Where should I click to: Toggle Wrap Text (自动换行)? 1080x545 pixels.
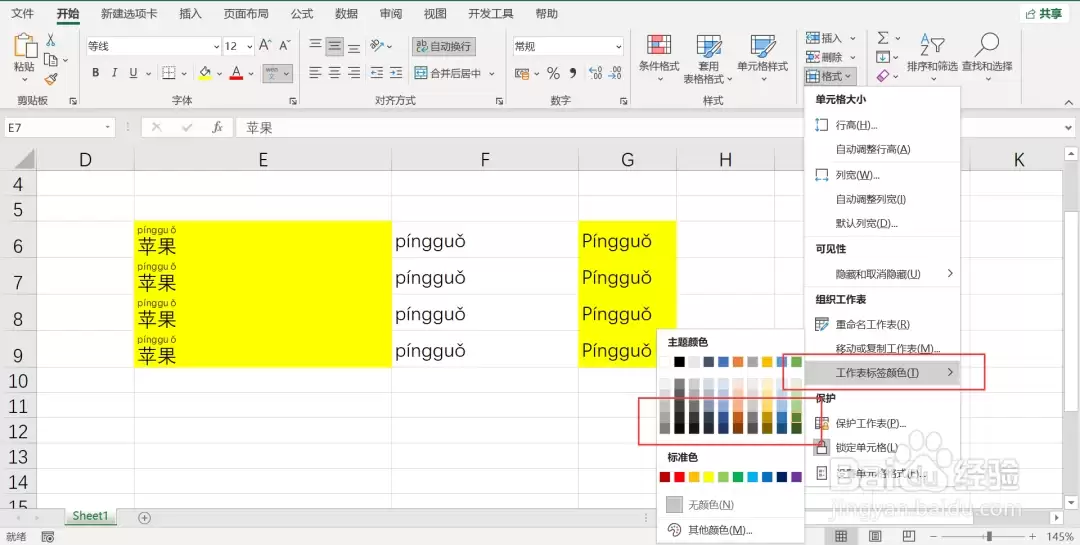click(x=444, y=46)
